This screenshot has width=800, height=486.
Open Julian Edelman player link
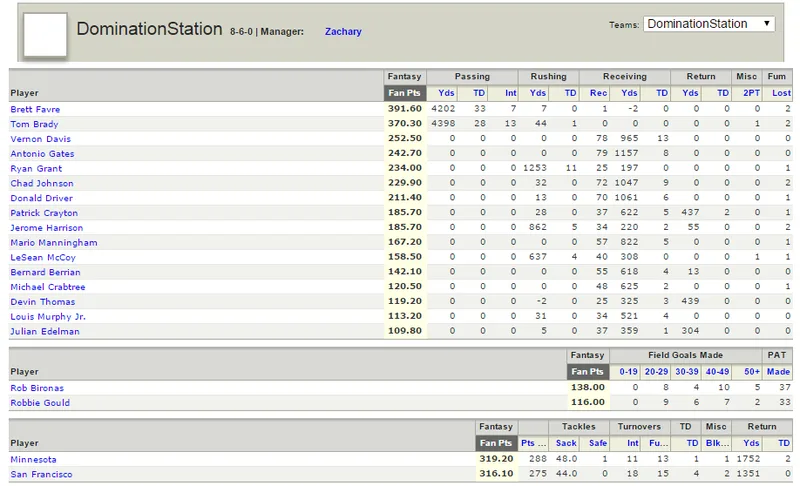(45, 331)
